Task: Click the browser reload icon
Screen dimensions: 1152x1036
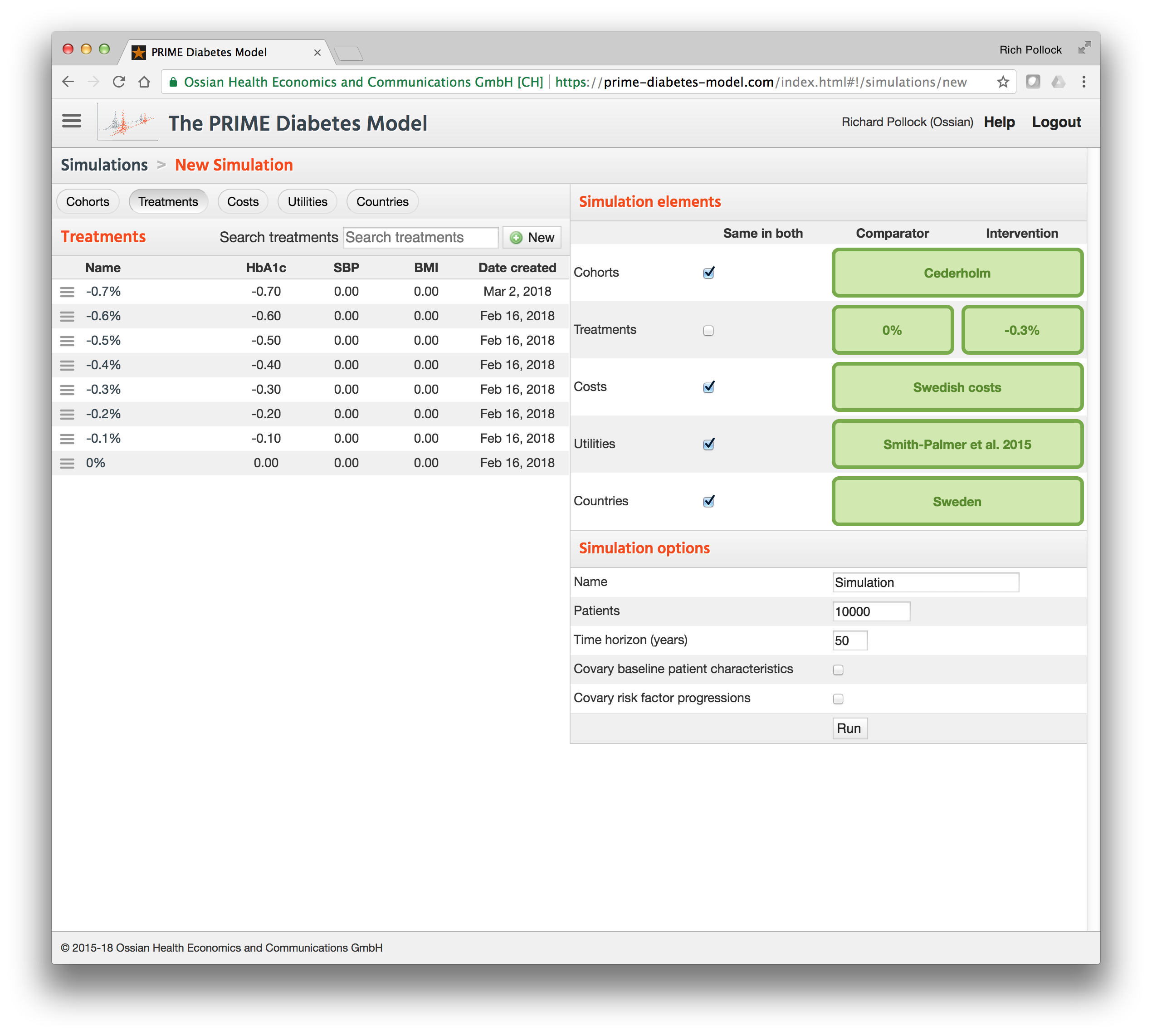Action: tap(119, 82)
